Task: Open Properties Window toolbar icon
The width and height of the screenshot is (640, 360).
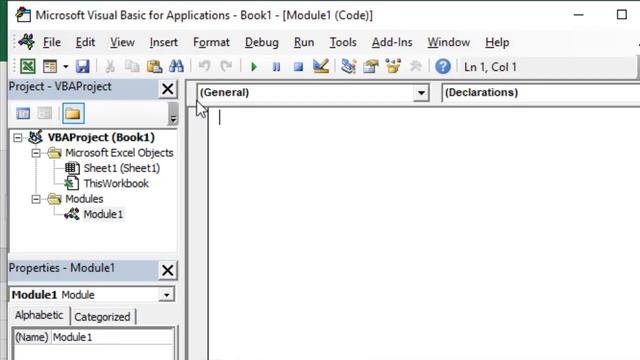Action: tap(371, 66)
